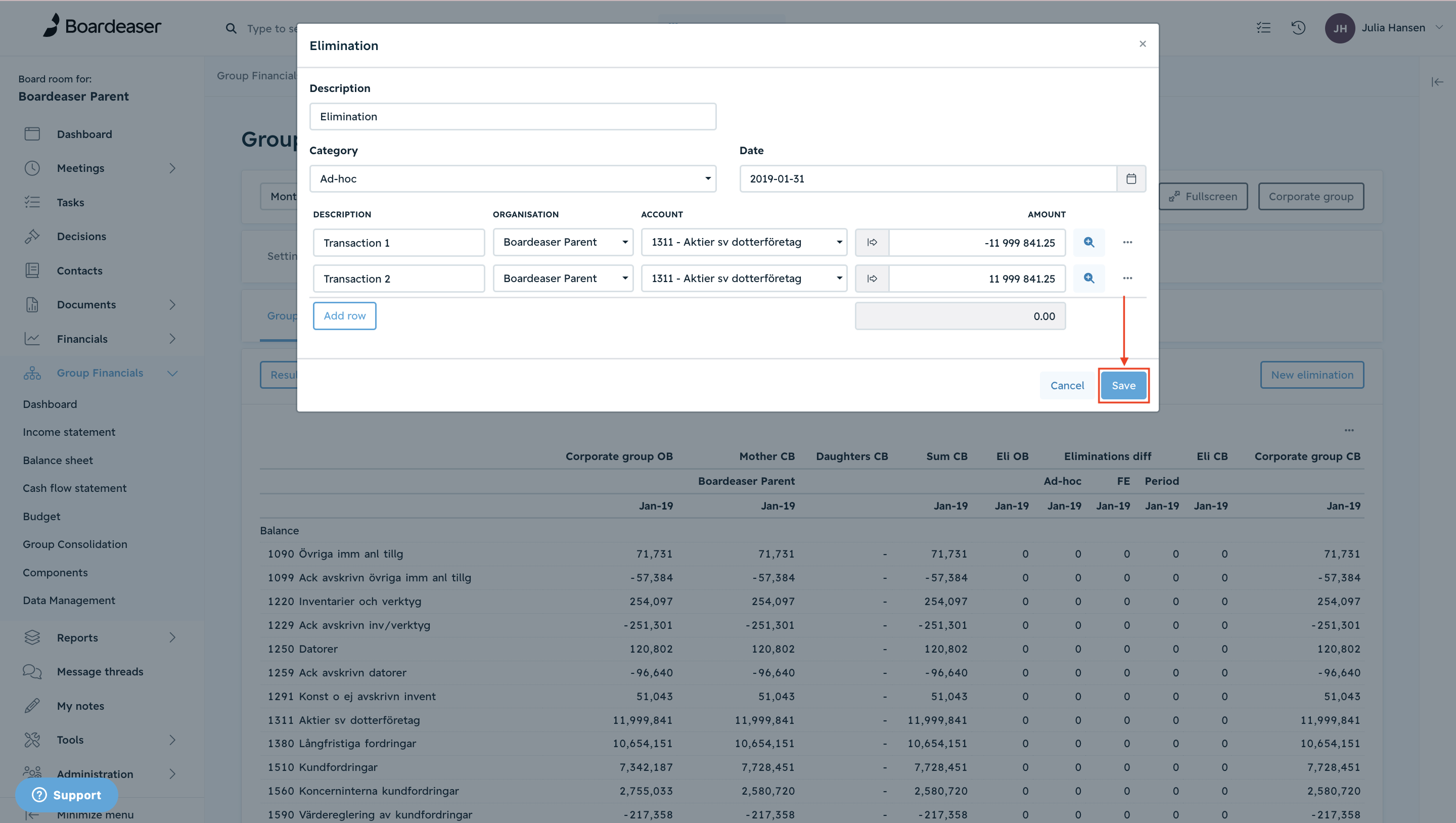Image resolution: width=1456 pixels, height=823 pixels.
Task: Open Account dropdown for Transaction 1
Action: pos(744,243)
